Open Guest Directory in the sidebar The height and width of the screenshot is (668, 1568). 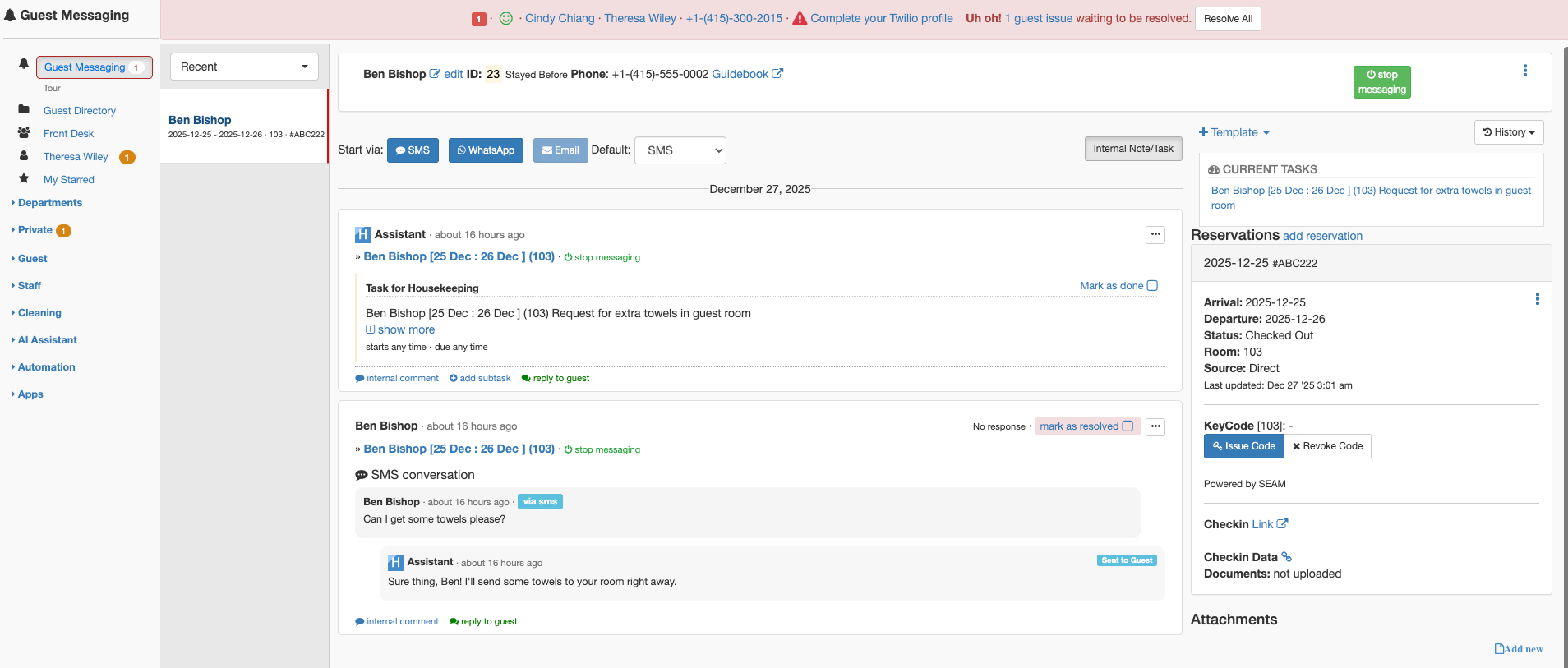click(79, 111)
